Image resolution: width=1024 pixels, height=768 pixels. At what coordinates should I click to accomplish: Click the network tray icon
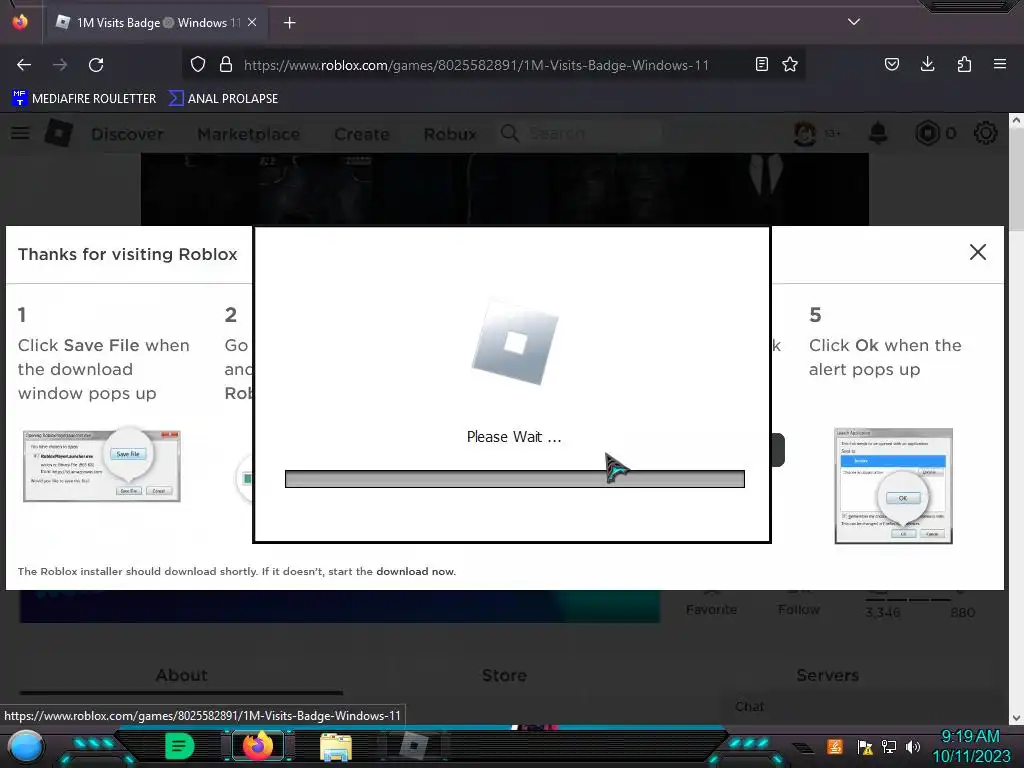click(x=889, y=747)
